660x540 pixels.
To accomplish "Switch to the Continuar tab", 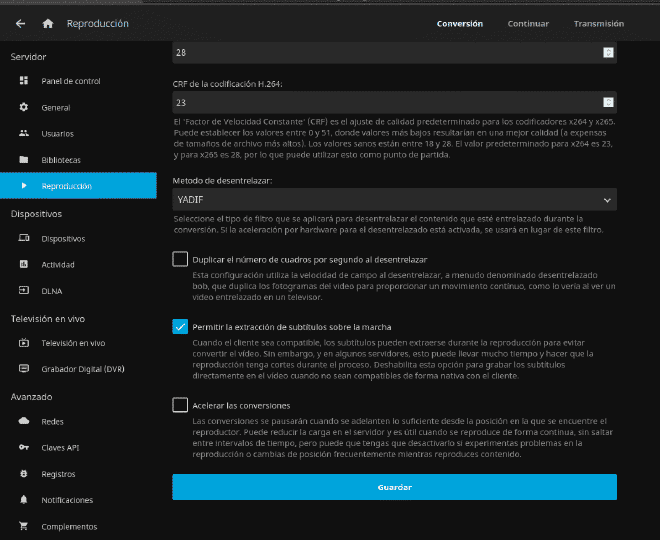I will click(x=528, y=24).
